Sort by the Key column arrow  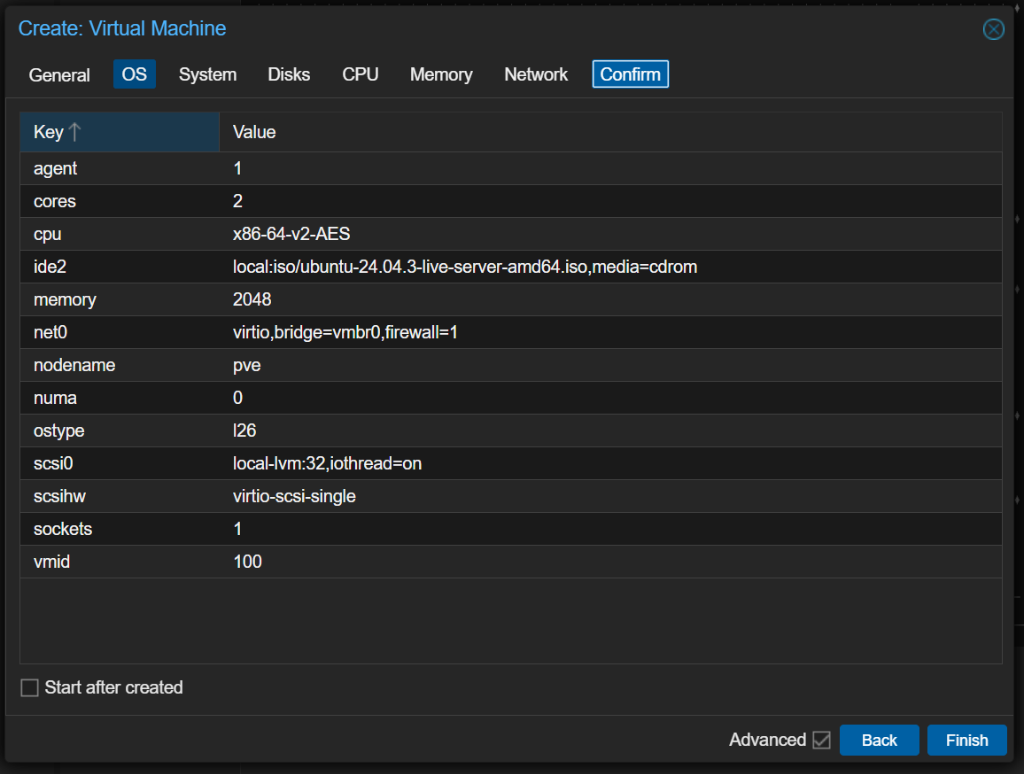(x=74, y=132)
